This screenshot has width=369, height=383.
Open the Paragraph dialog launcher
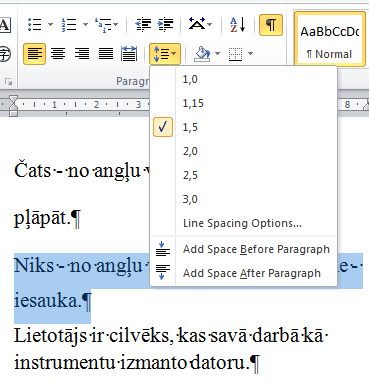click(x=9, y=81)
